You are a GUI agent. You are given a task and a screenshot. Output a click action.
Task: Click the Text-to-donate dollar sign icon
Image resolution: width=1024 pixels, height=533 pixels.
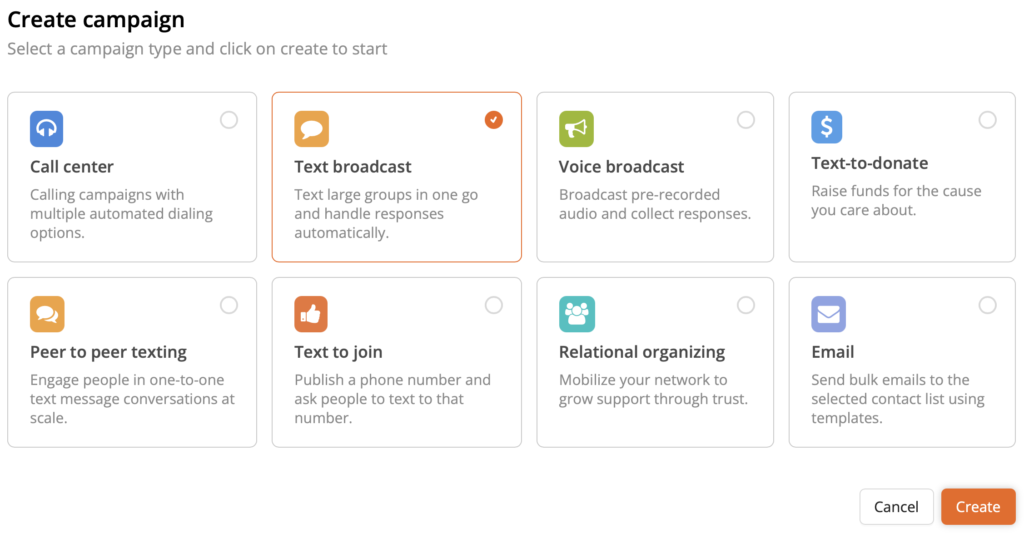tap(827, 127)
